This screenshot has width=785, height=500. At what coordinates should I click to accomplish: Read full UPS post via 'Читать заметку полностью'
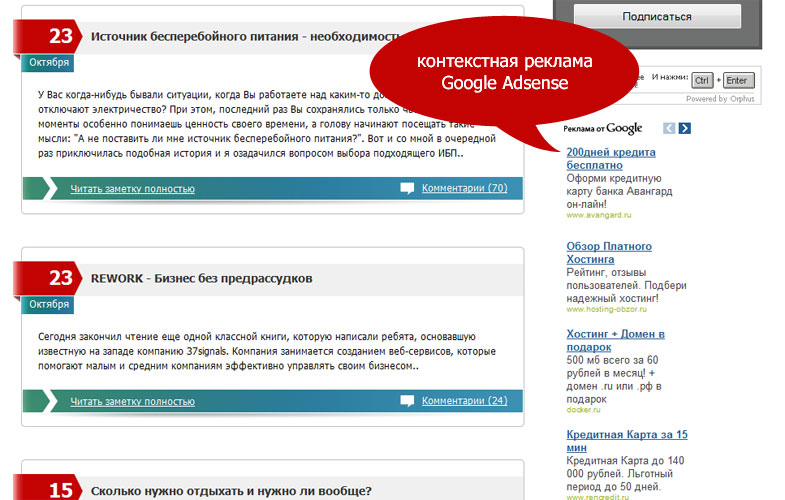pos(132,189)
